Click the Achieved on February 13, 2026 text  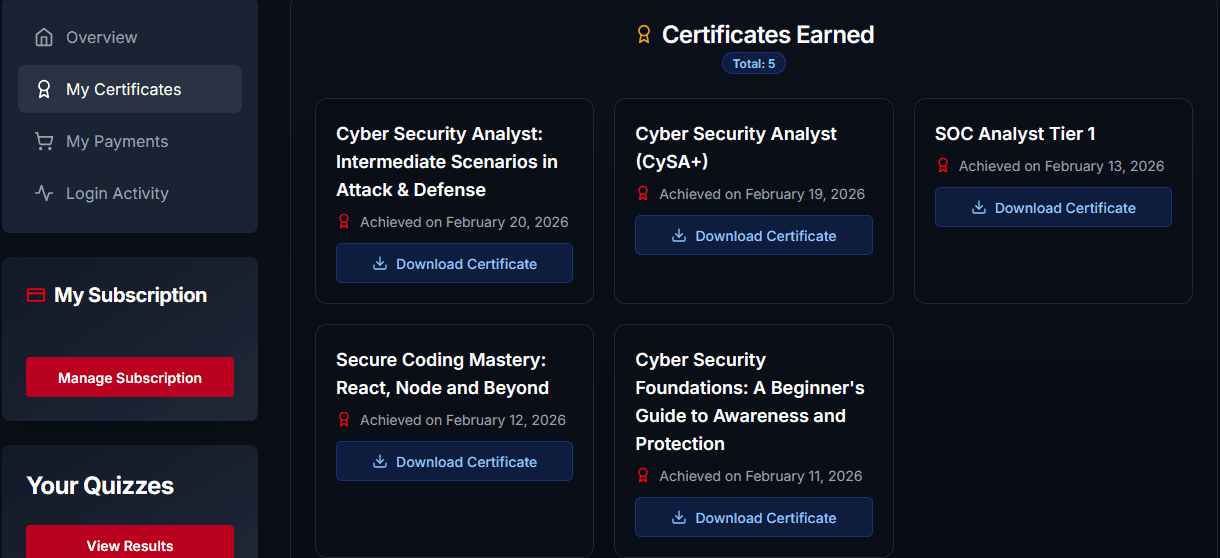(x=1062, y=166)
